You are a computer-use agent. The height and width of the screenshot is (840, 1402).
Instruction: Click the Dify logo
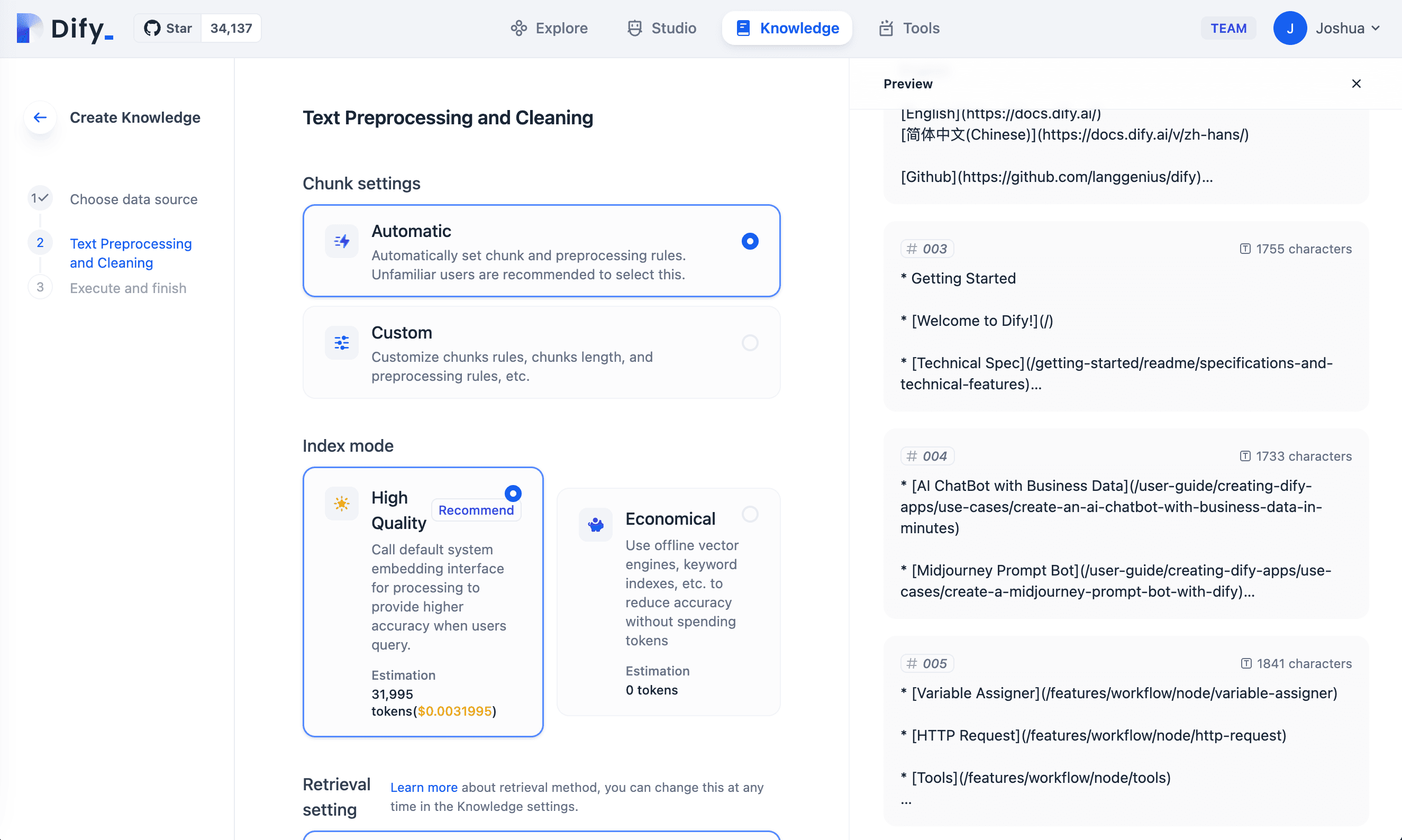tap(65, 29)
